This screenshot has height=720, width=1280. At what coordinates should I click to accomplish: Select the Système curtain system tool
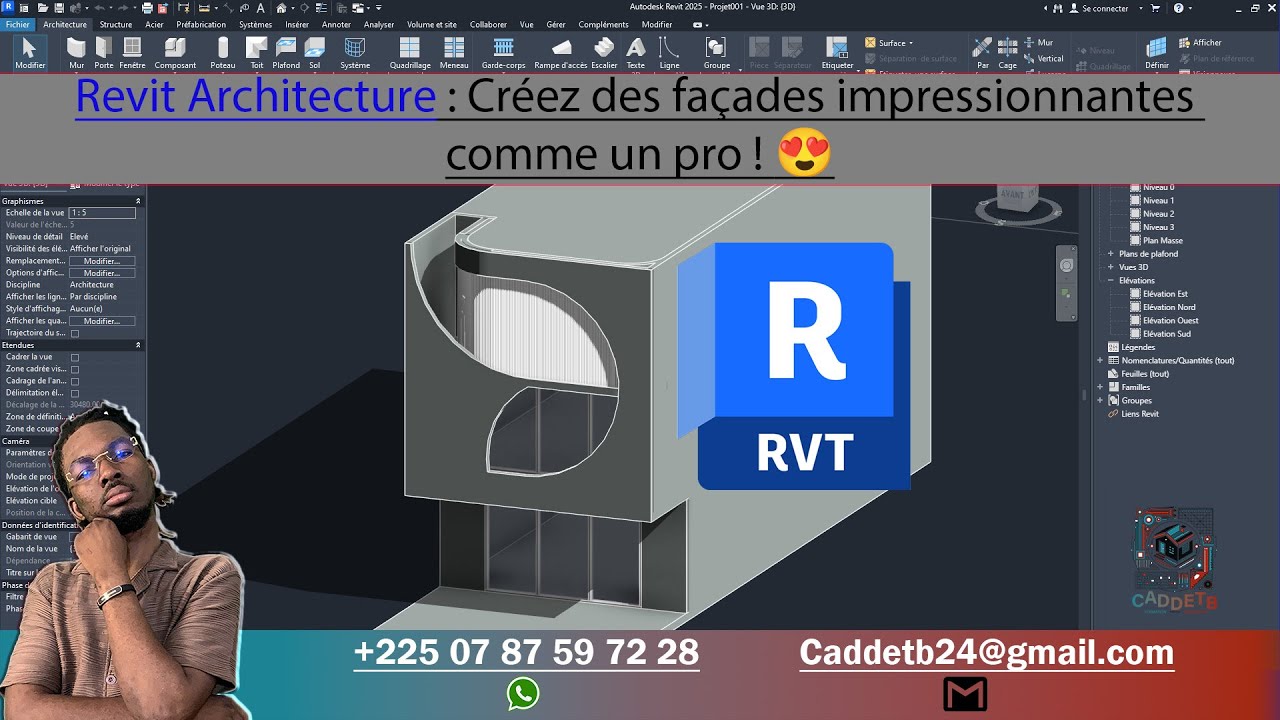tap(355, 52)
